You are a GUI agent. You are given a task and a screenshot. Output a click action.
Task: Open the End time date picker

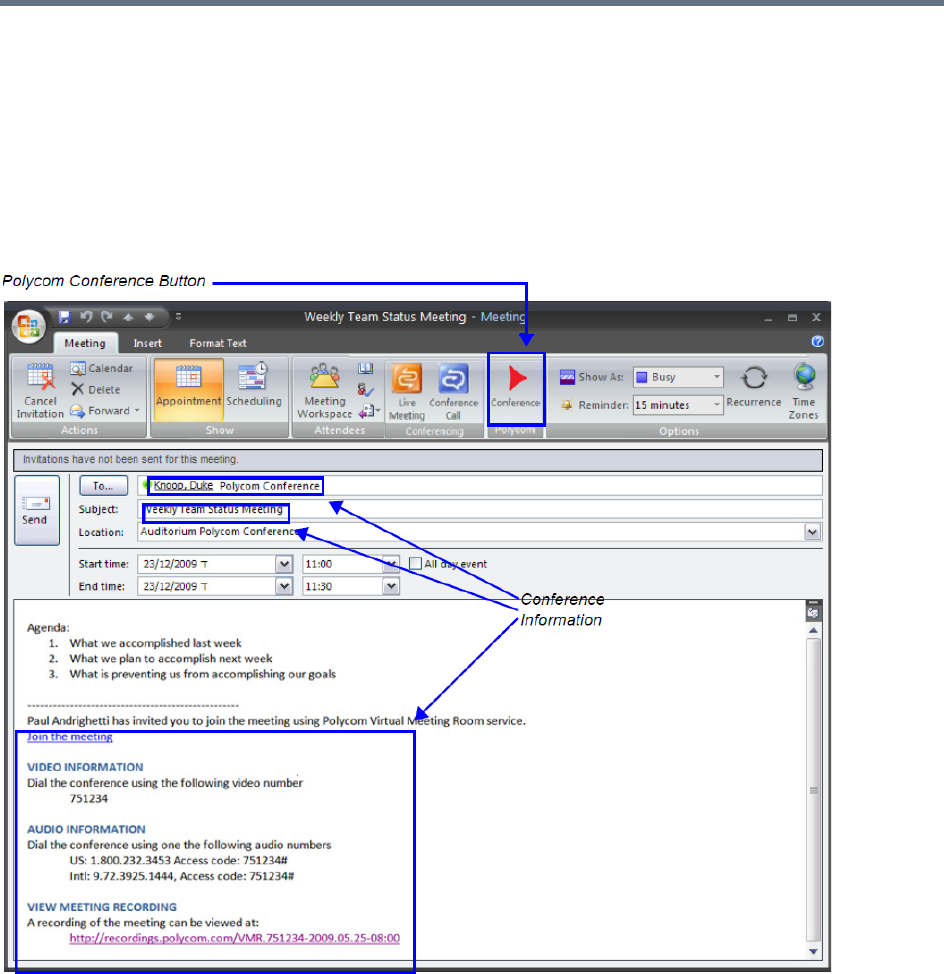coord(284,586)
